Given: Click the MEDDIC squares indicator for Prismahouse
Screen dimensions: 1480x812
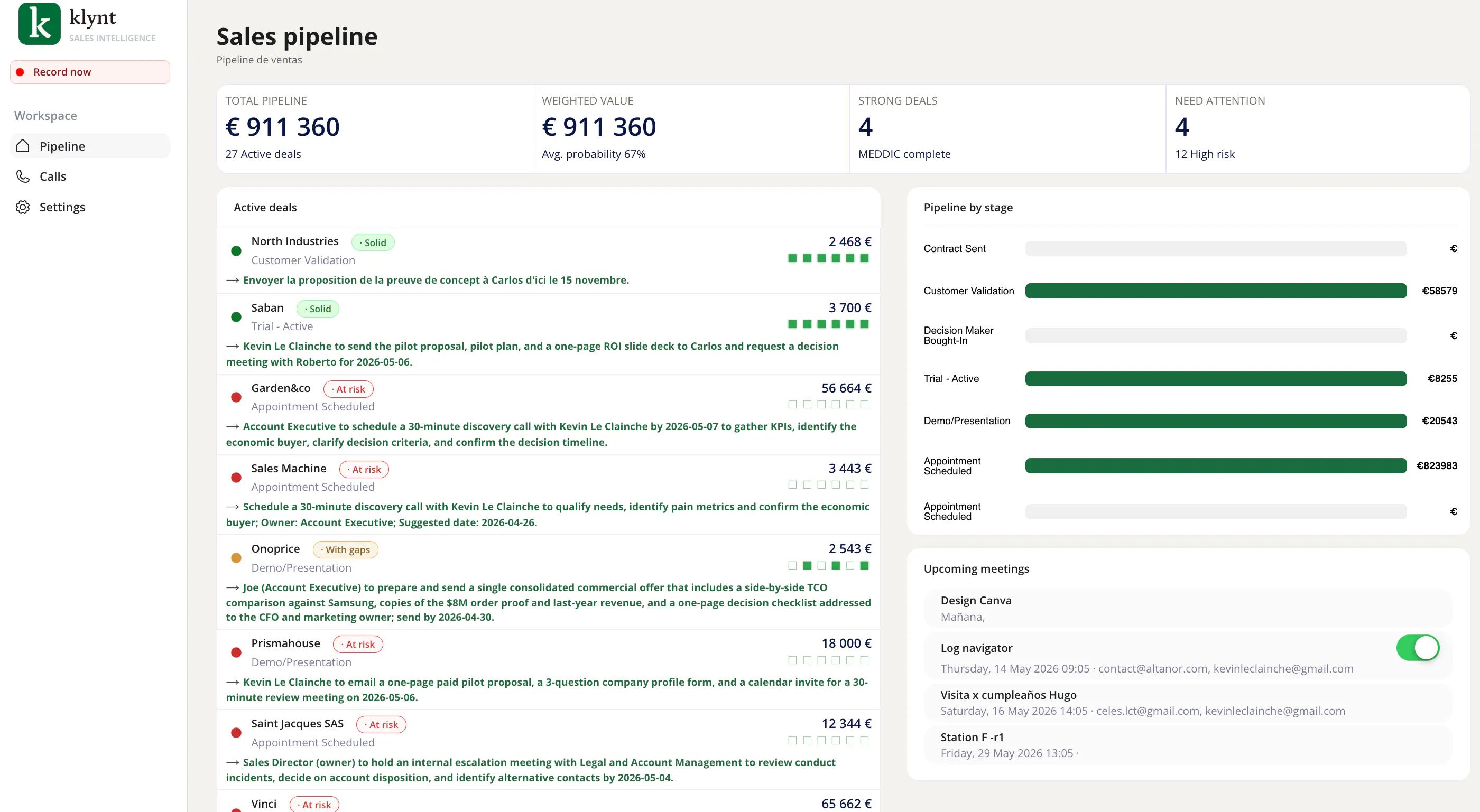Looking at the screenshot, I should (828, 660).
